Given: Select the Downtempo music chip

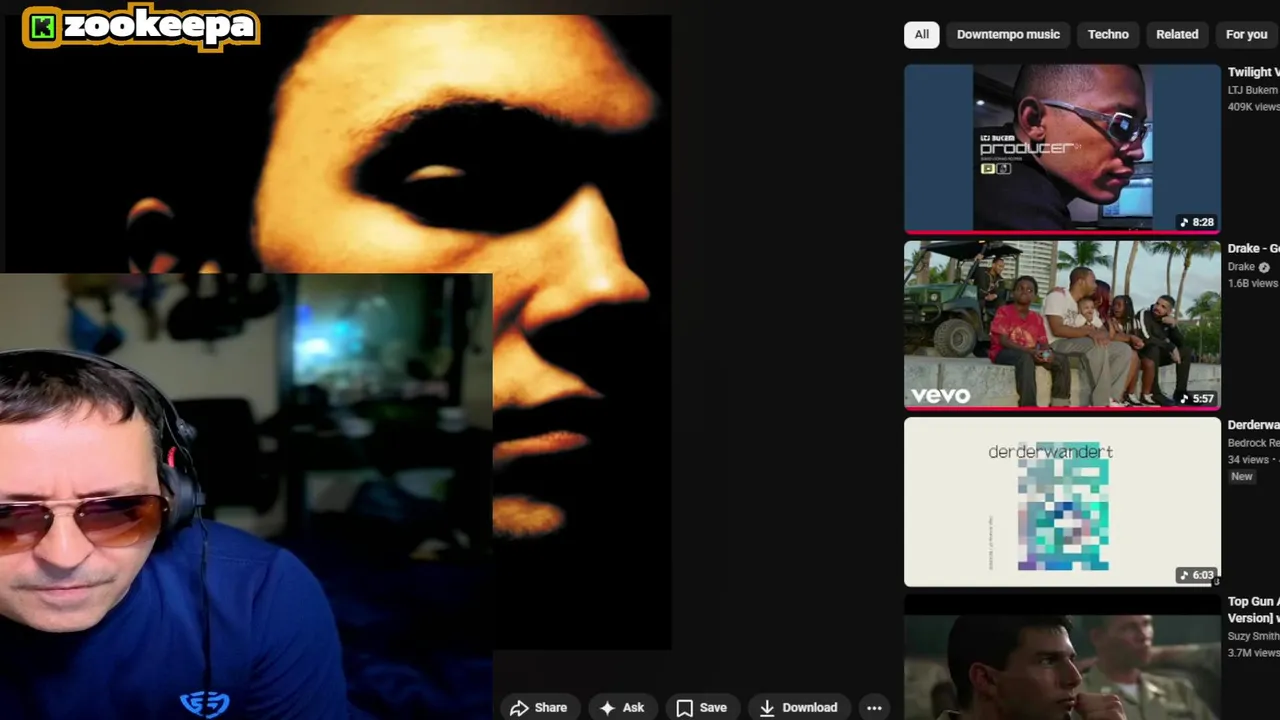Looking at the screenshot, I should point(1008,34).
